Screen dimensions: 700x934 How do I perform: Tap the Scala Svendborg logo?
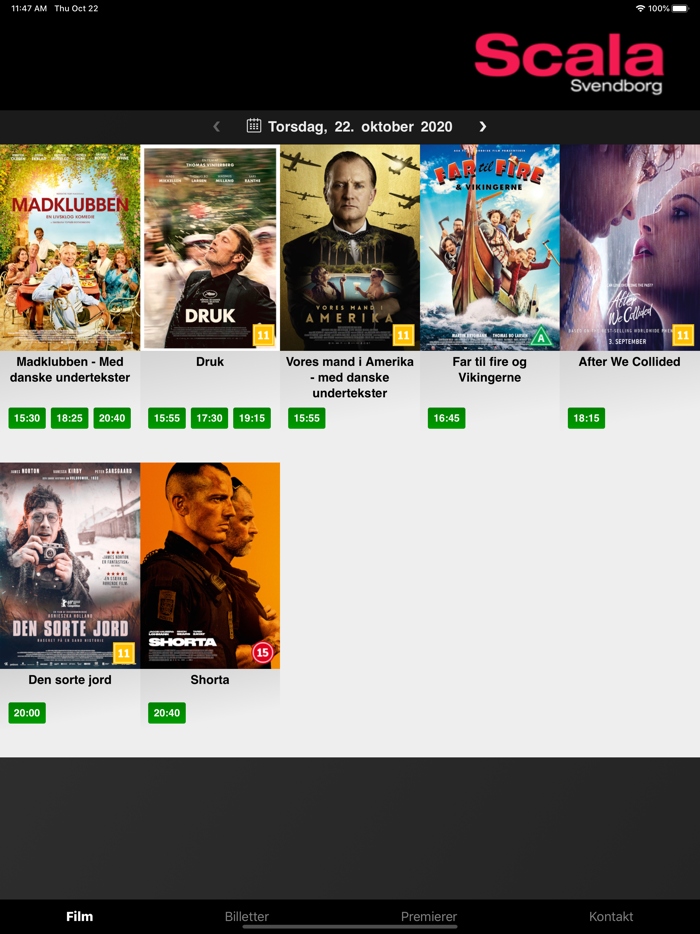pyautogui.click(x=569, y=64)
